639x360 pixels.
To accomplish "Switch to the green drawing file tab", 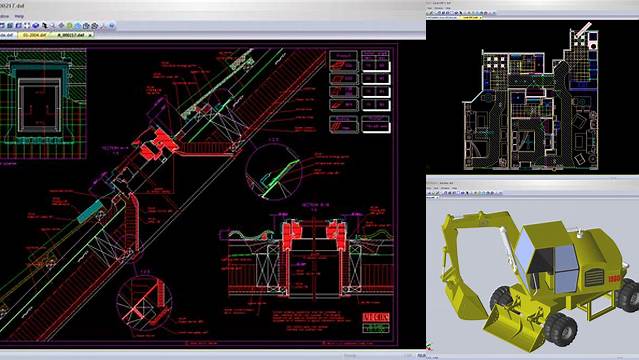I will click(70, 35).
